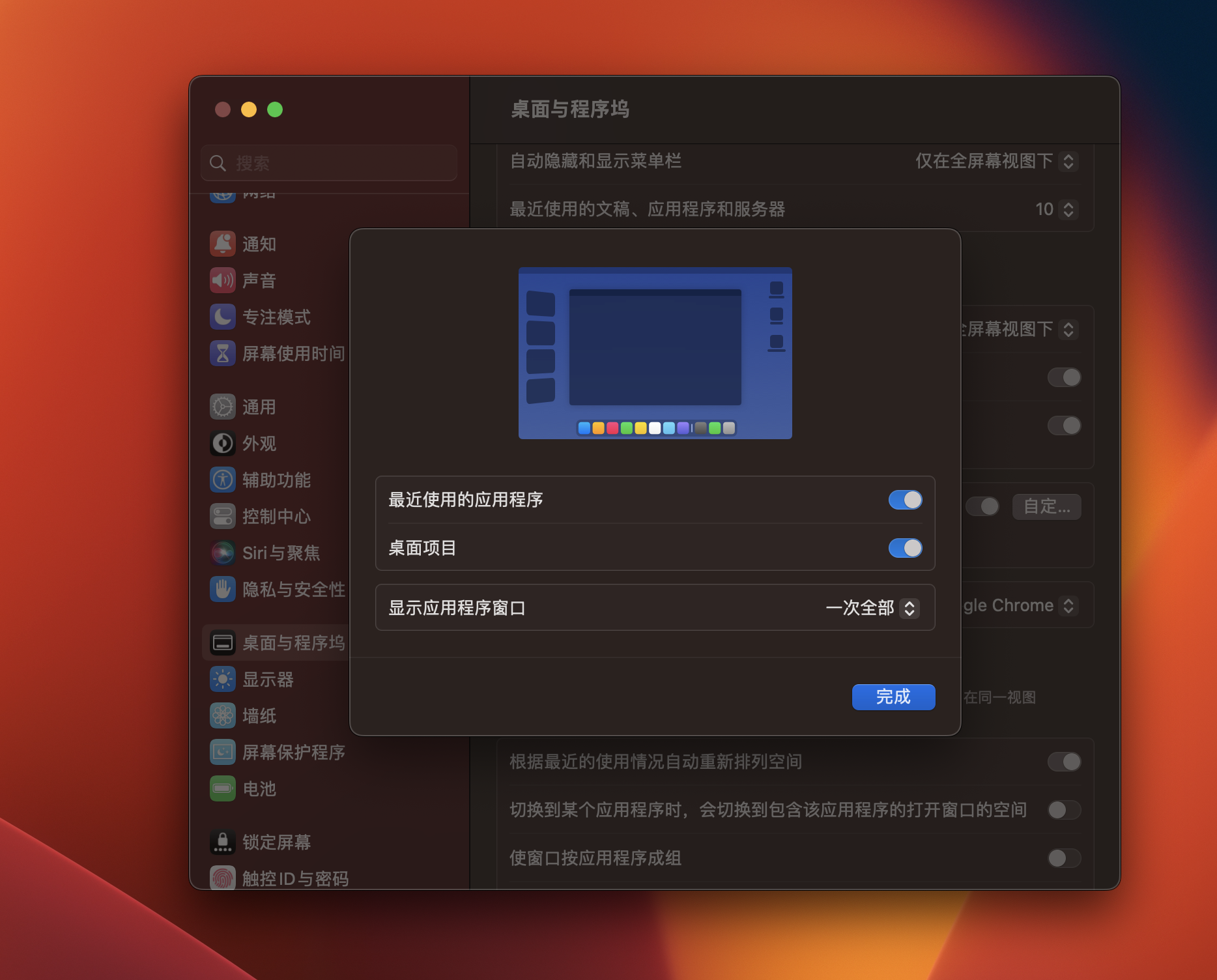Viewport: 1217px width, 980px height.
Task: Open the 屏幕使用时间 hourglass icon
Action: (223, 353)
